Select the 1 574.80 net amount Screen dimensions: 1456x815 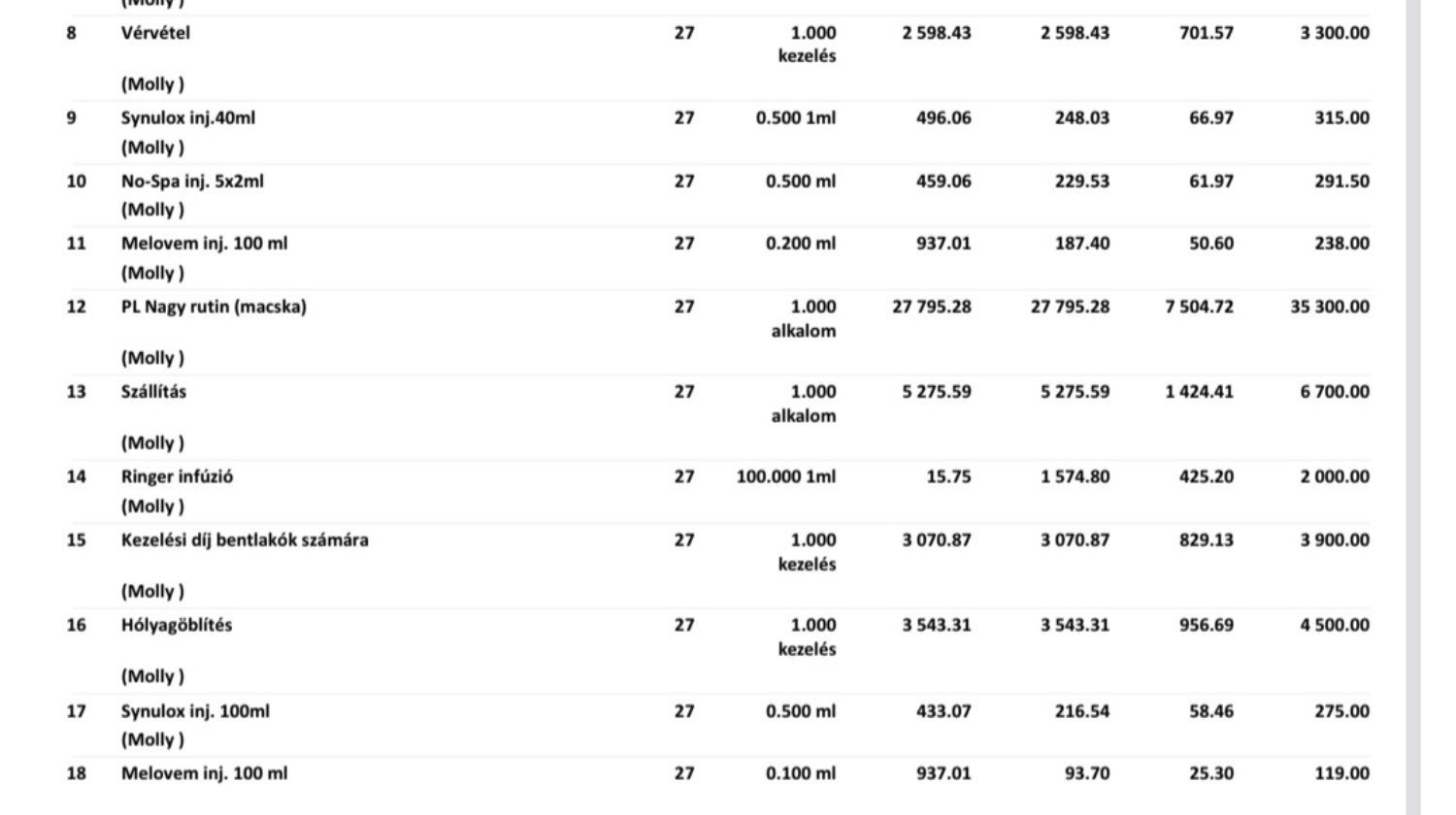coord(1075,477)
